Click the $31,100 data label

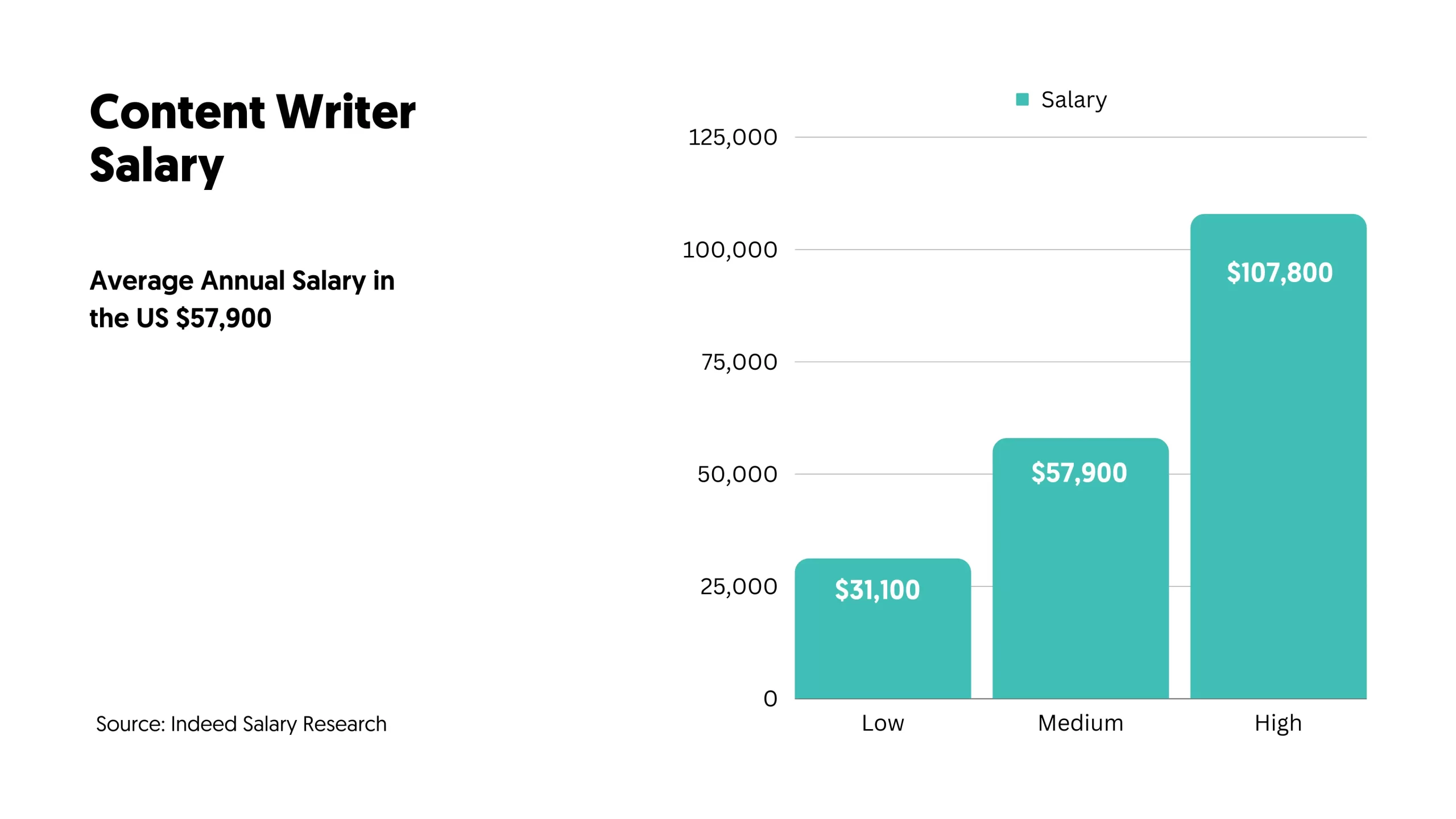877,590
